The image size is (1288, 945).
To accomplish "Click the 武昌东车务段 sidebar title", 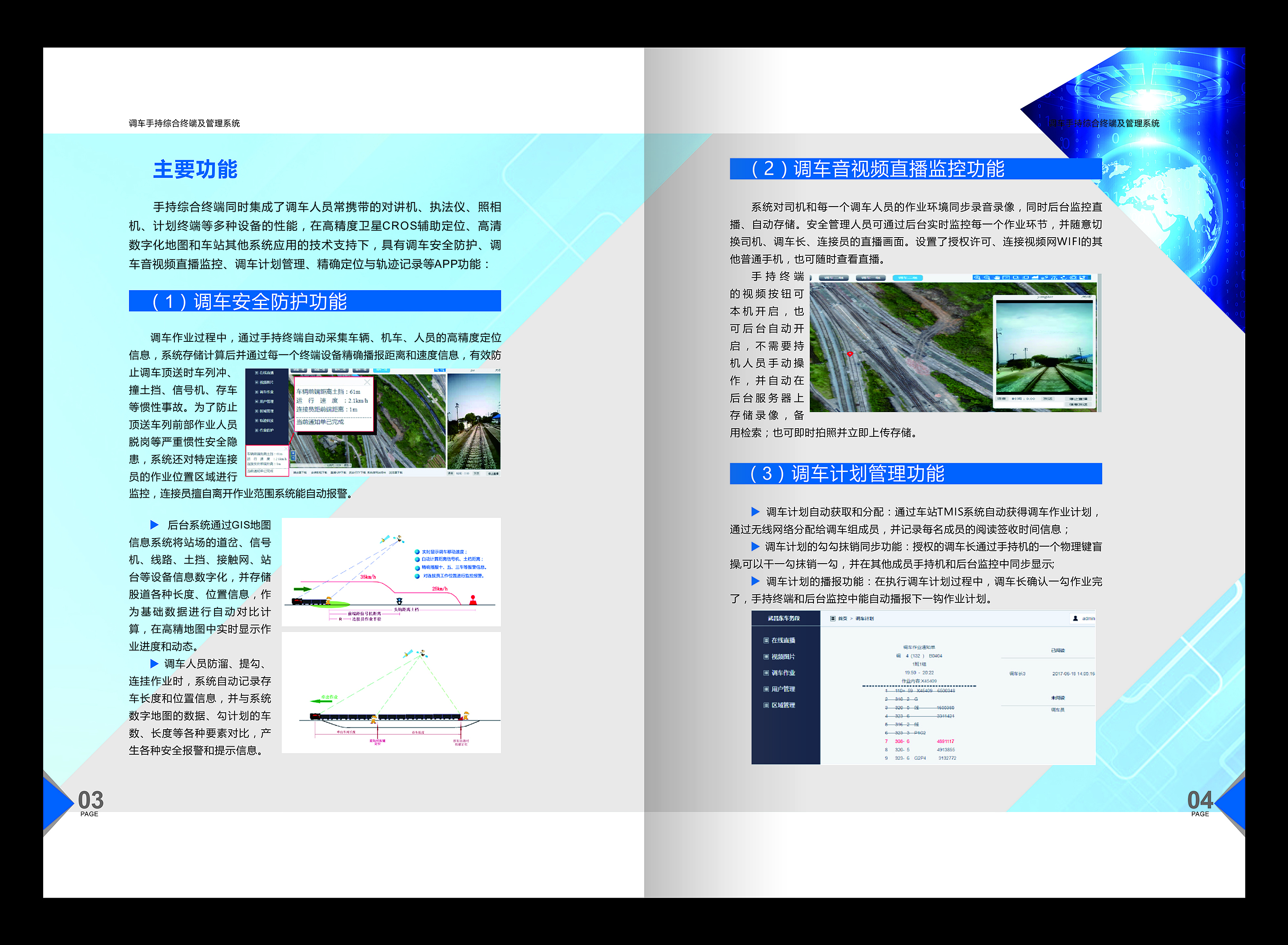I will coord(784,619).
